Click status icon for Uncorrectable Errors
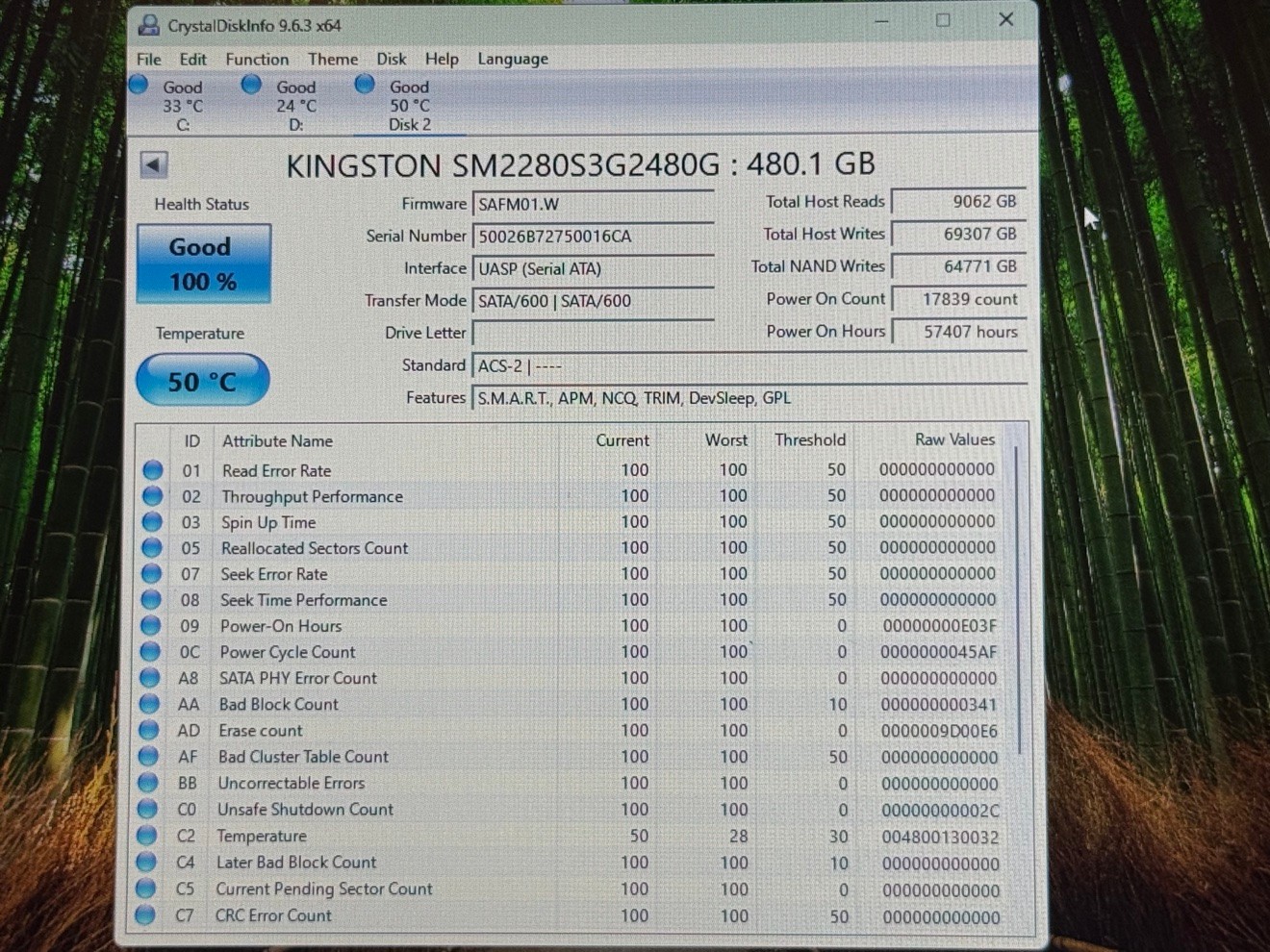The width and height of the screenshot is (1270, 952). pyautogui.click(x=147, y=783)
